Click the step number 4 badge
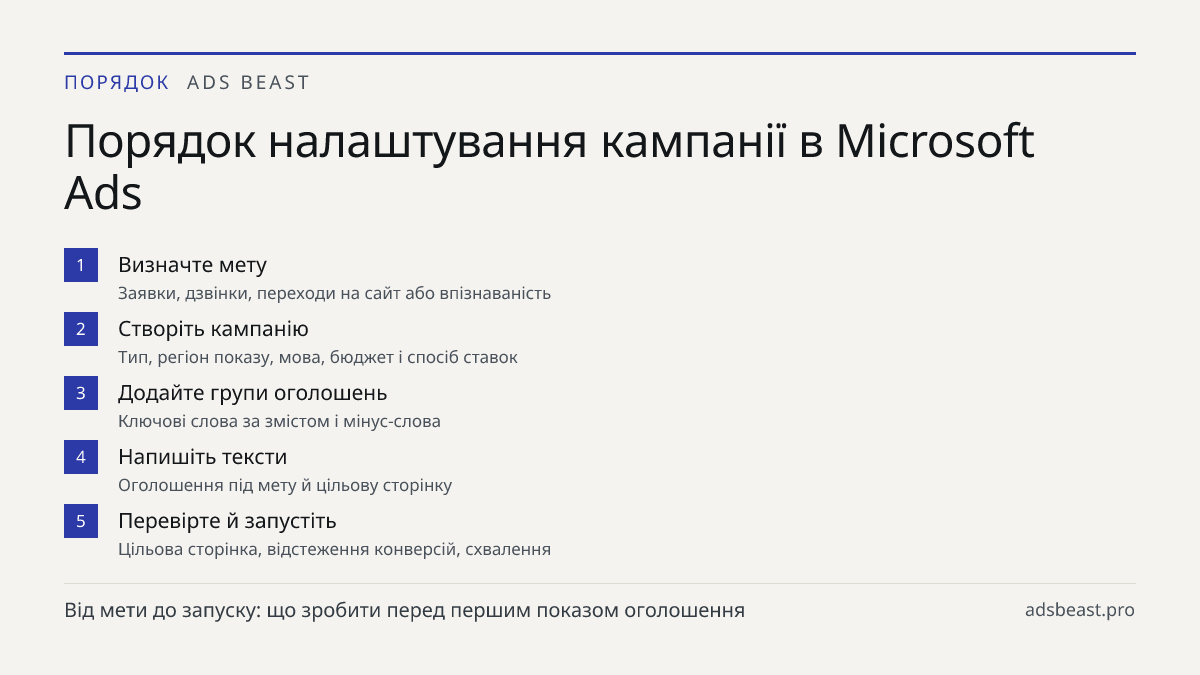Image resolution: width=1200 pixels, height=675 pixels. [81, 457]
